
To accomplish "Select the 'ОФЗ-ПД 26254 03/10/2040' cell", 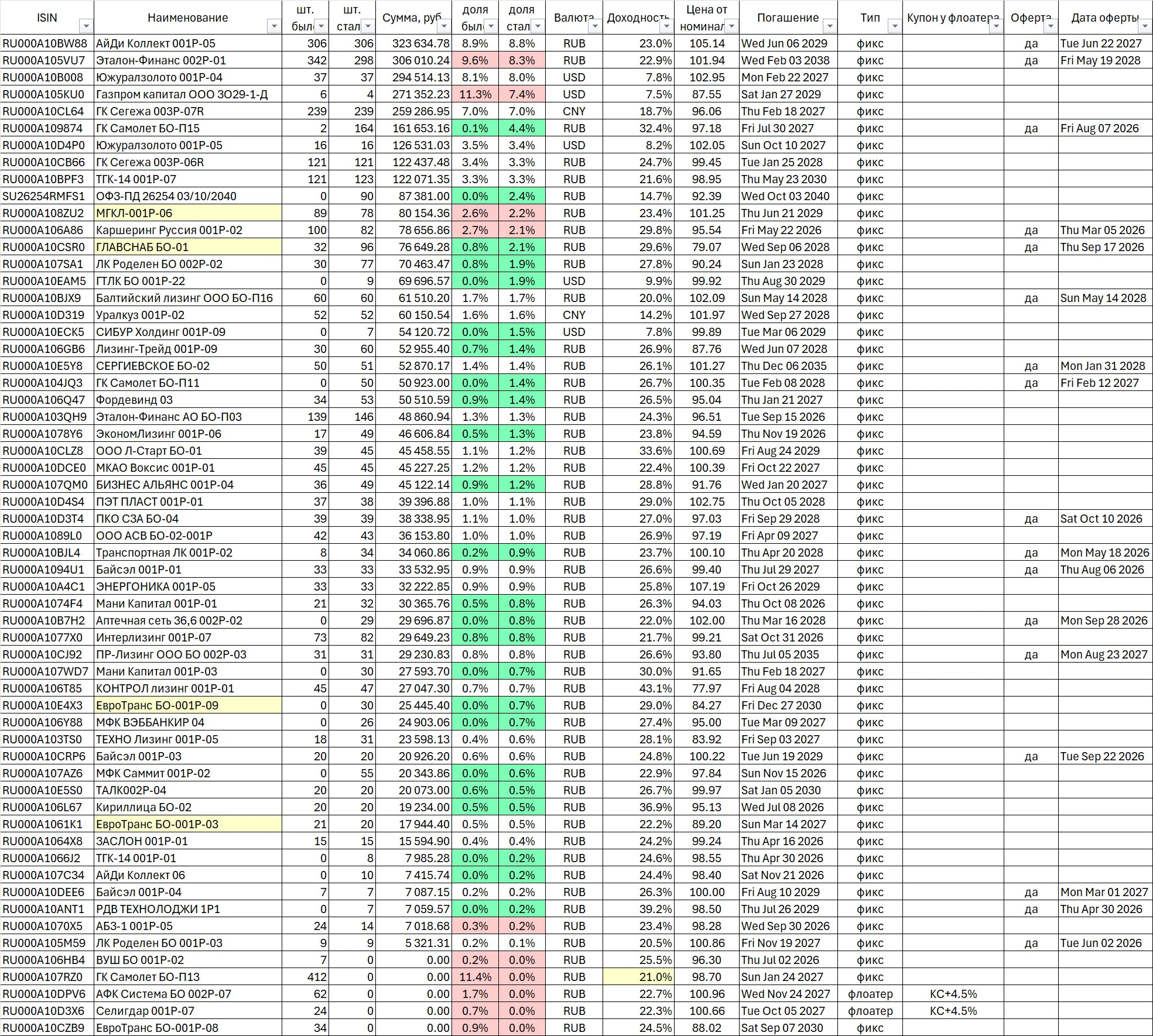I will coord(188,196).
